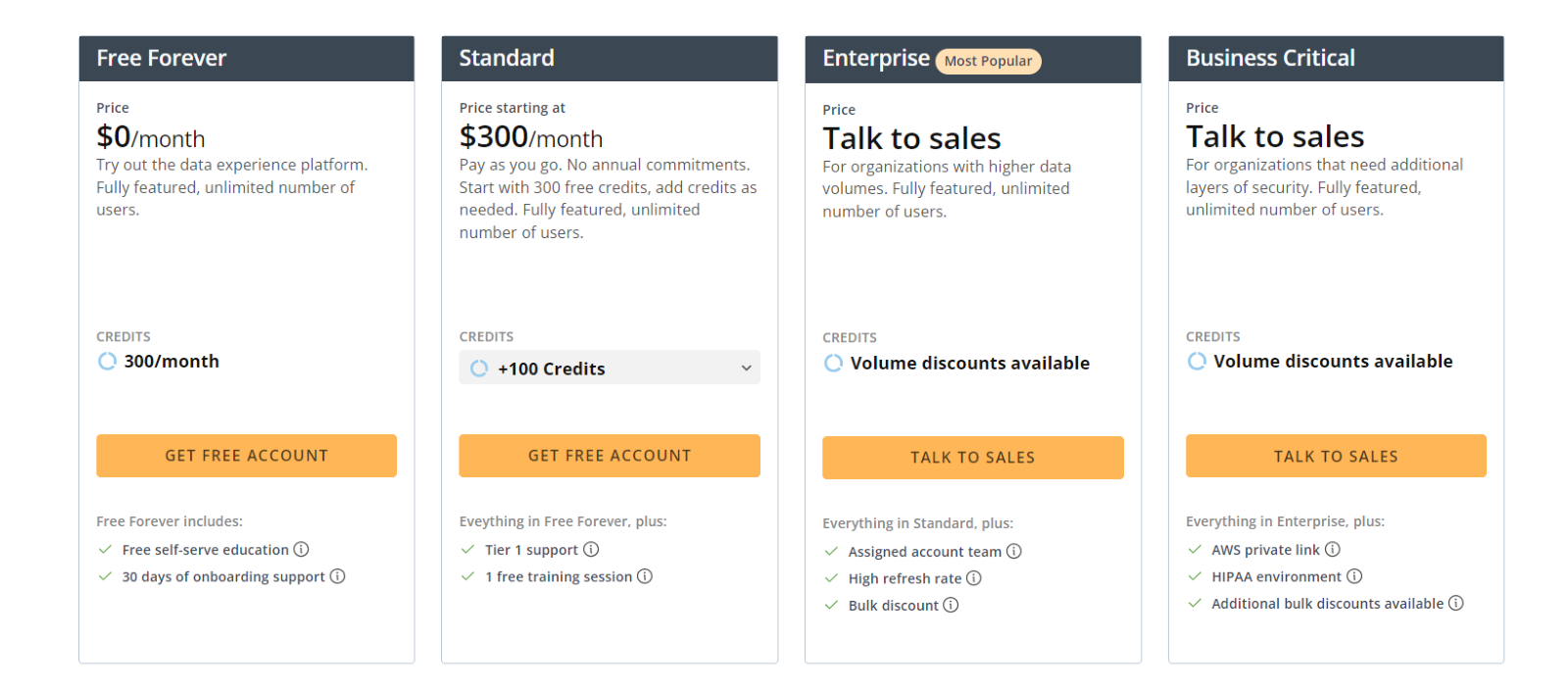Viewport: 1568px width, 689px height.
Task: Click the info icon beside Additional bulk discounts available
Action: (1457, 604)
